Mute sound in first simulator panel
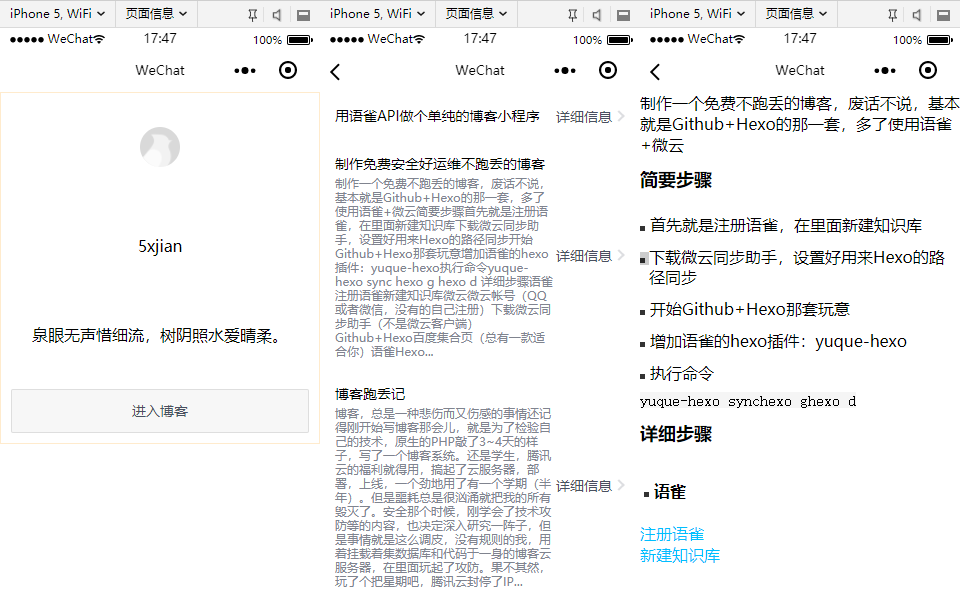960x595 pixels. pyautogui.click(x=277, y=15)
